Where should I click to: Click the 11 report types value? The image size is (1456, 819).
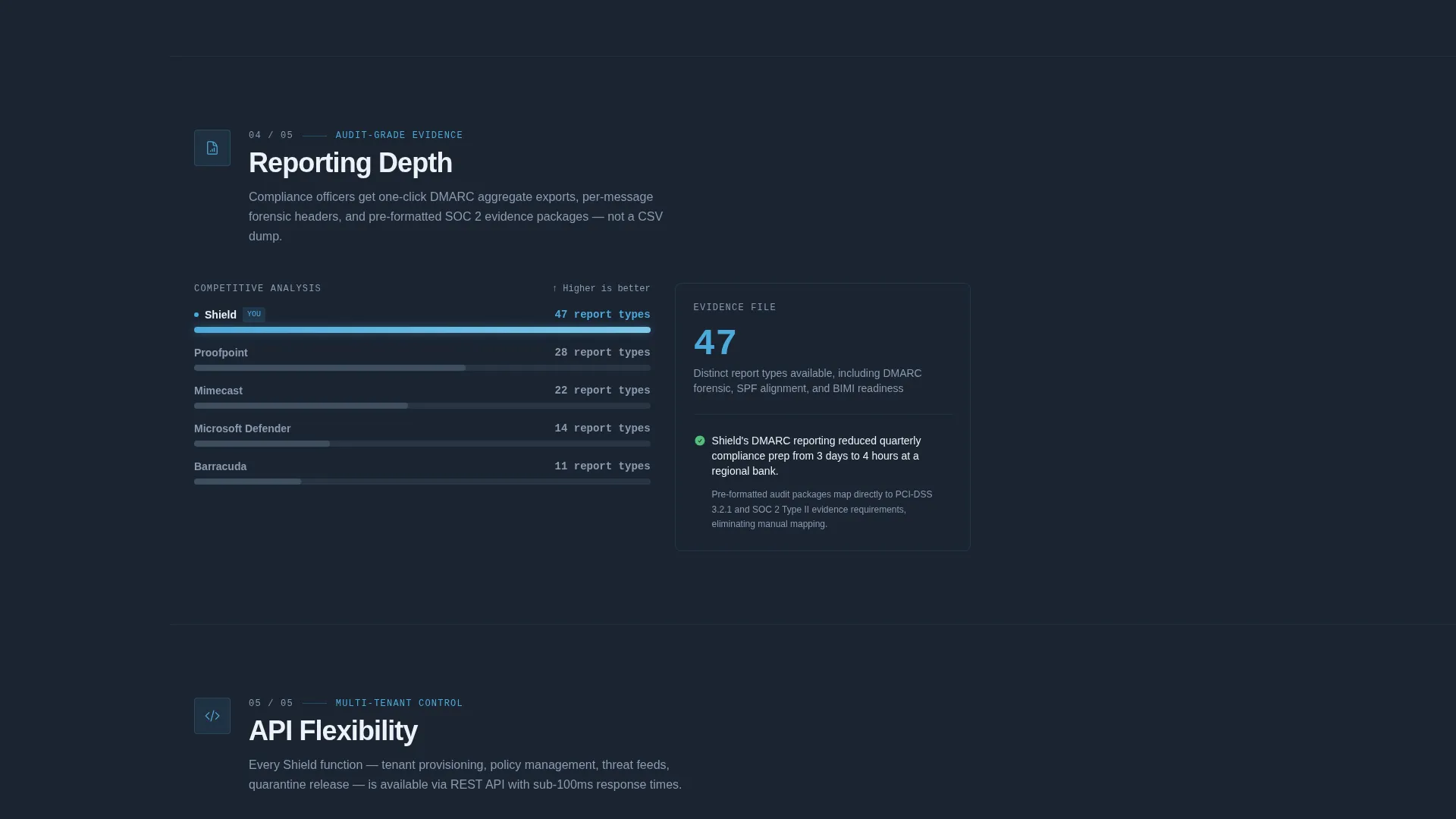point(602,466)
